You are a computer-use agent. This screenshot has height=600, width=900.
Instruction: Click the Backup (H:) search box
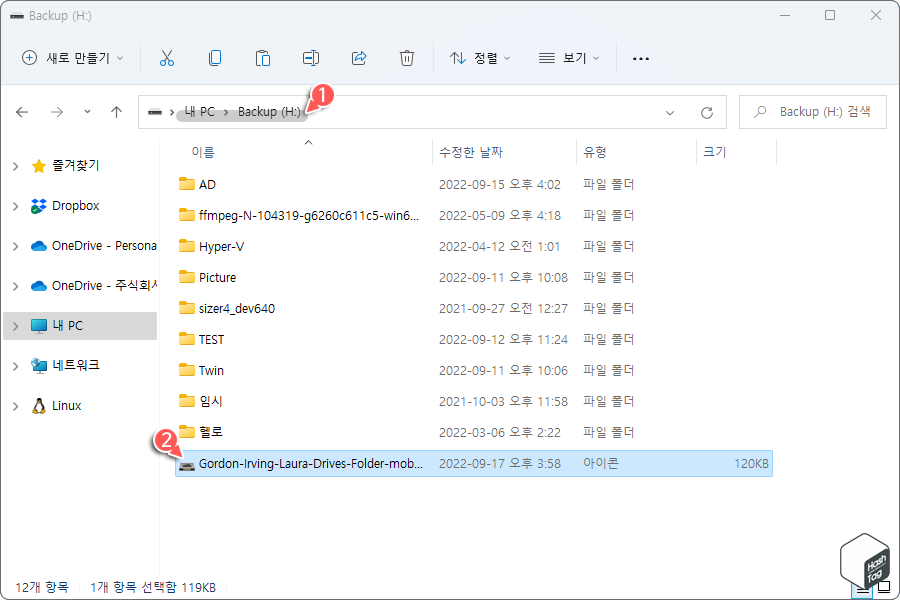pyautogui.click(x=812, y=112)
